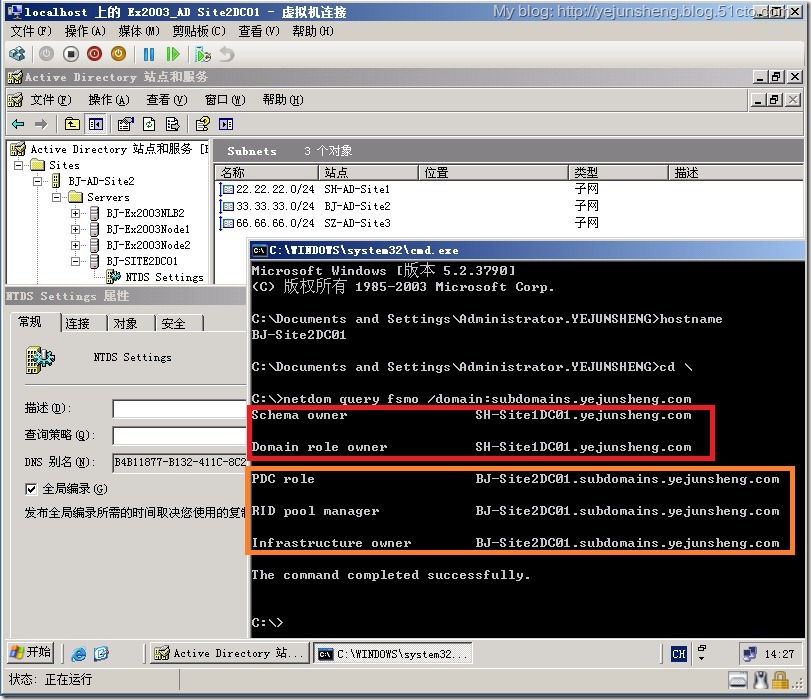Expand the BJ-Ex2003Node1 server node
Viewport: 811px width, 700px height.
tap(76, 229)
